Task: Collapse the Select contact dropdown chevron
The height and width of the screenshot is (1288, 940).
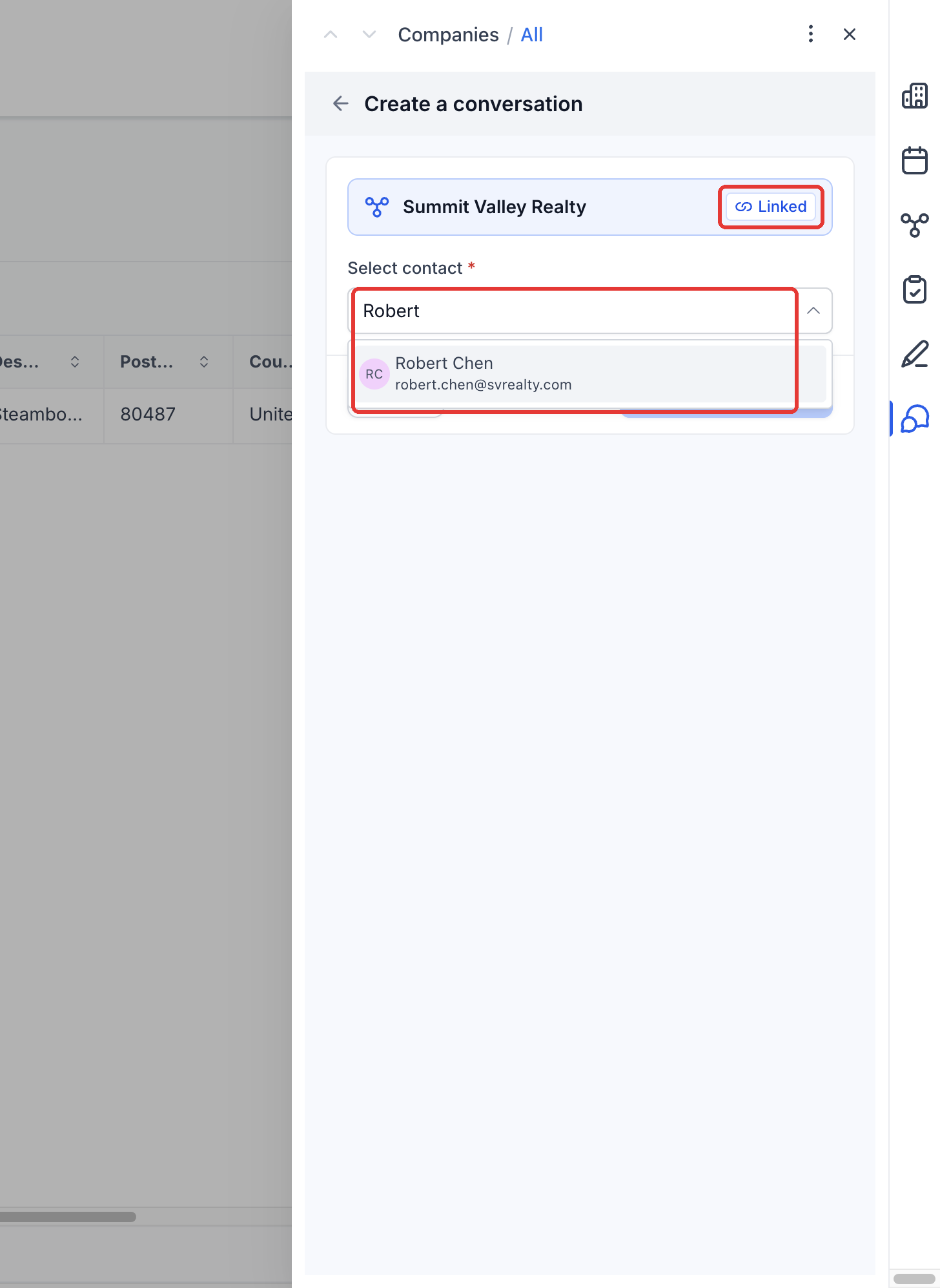Action: click(x=813, y=311)
